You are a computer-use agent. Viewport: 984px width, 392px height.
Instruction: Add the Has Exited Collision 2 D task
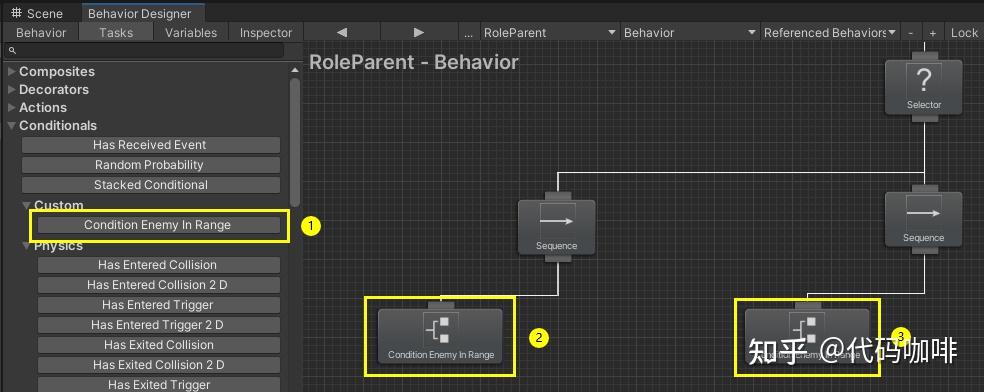click(159, 364)
